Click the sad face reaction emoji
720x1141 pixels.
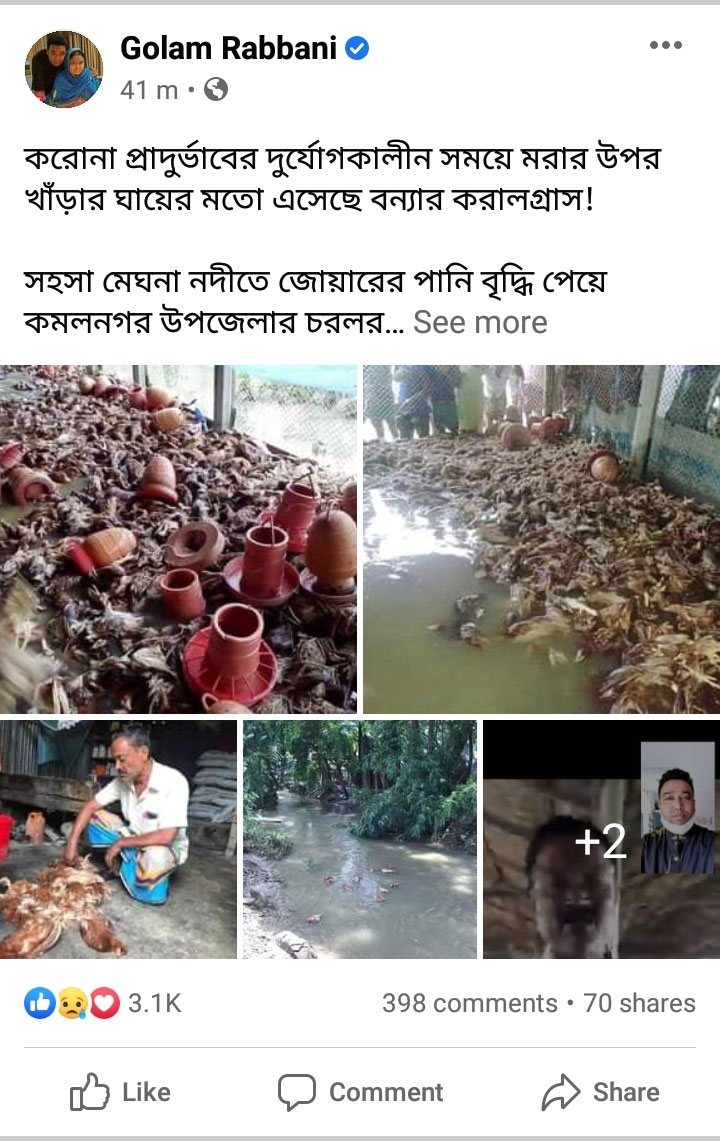point(72,1003)
